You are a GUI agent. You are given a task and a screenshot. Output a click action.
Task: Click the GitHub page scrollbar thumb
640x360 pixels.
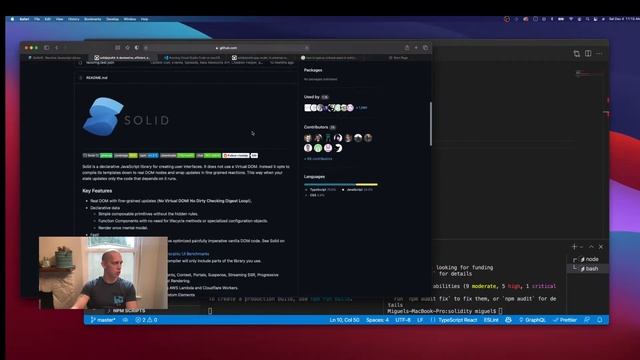click(431, 124)
